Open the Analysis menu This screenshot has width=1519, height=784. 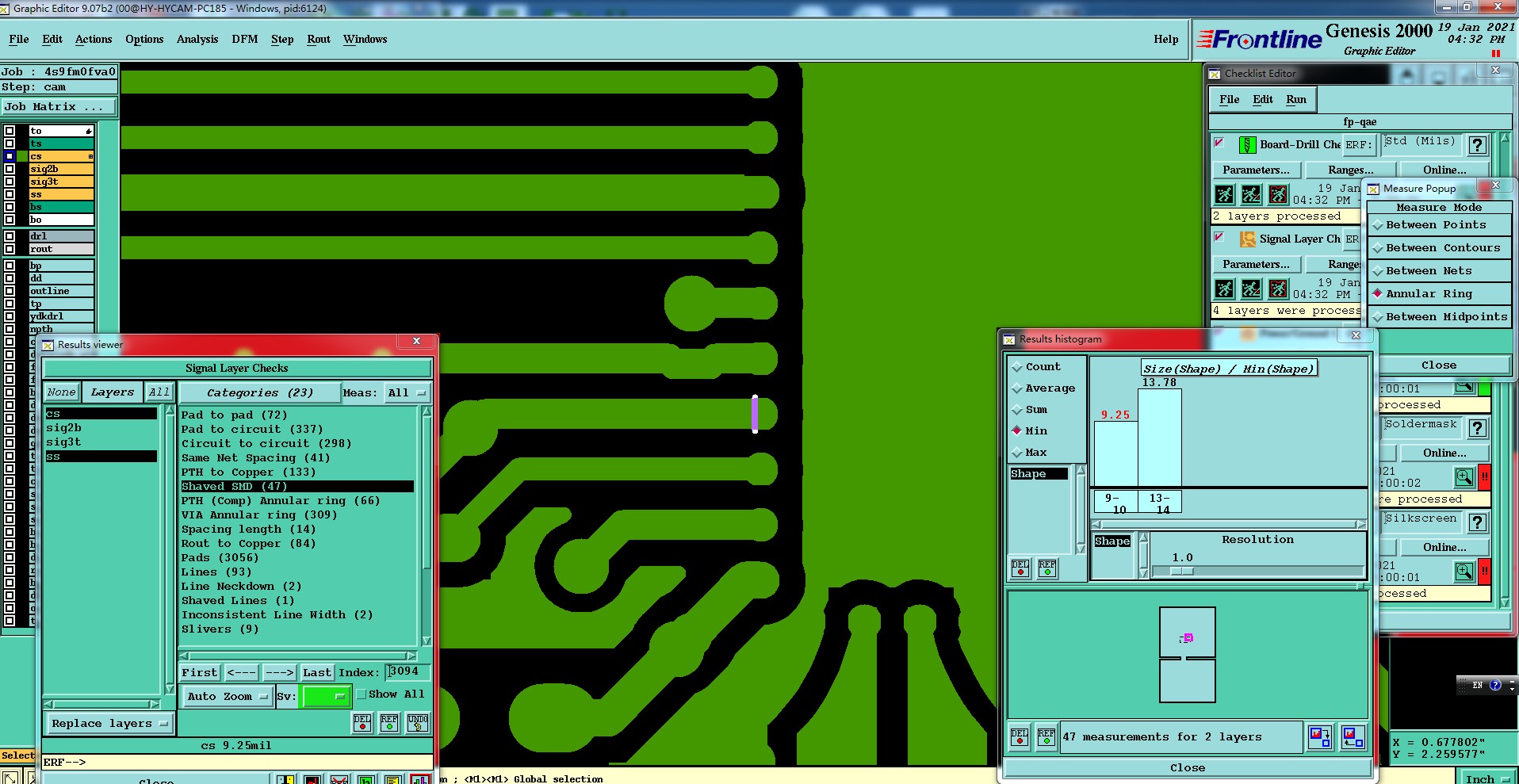(x=197, y=40)
